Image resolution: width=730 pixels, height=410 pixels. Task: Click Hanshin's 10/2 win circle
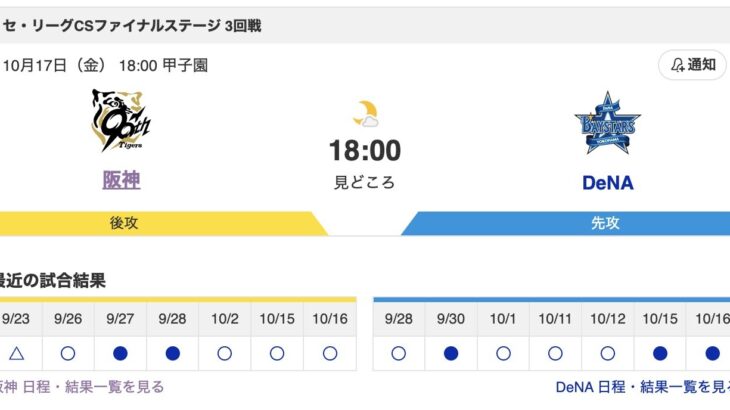click(225, 353)
